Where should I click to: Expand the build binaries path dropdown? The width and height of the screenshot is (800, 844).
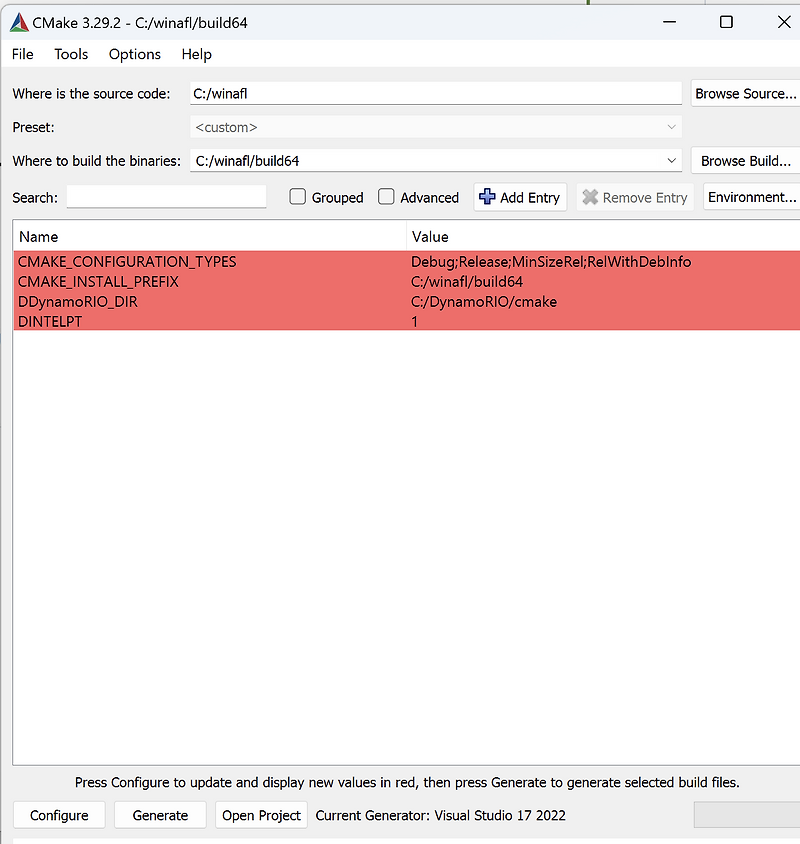point(672,160)
